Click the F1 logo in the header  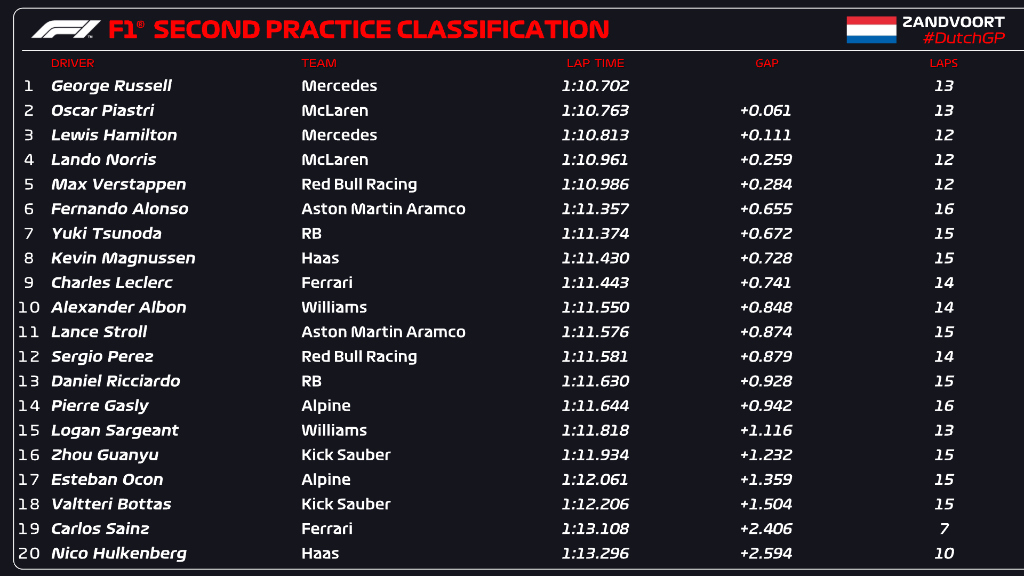(x=66, y=29)
